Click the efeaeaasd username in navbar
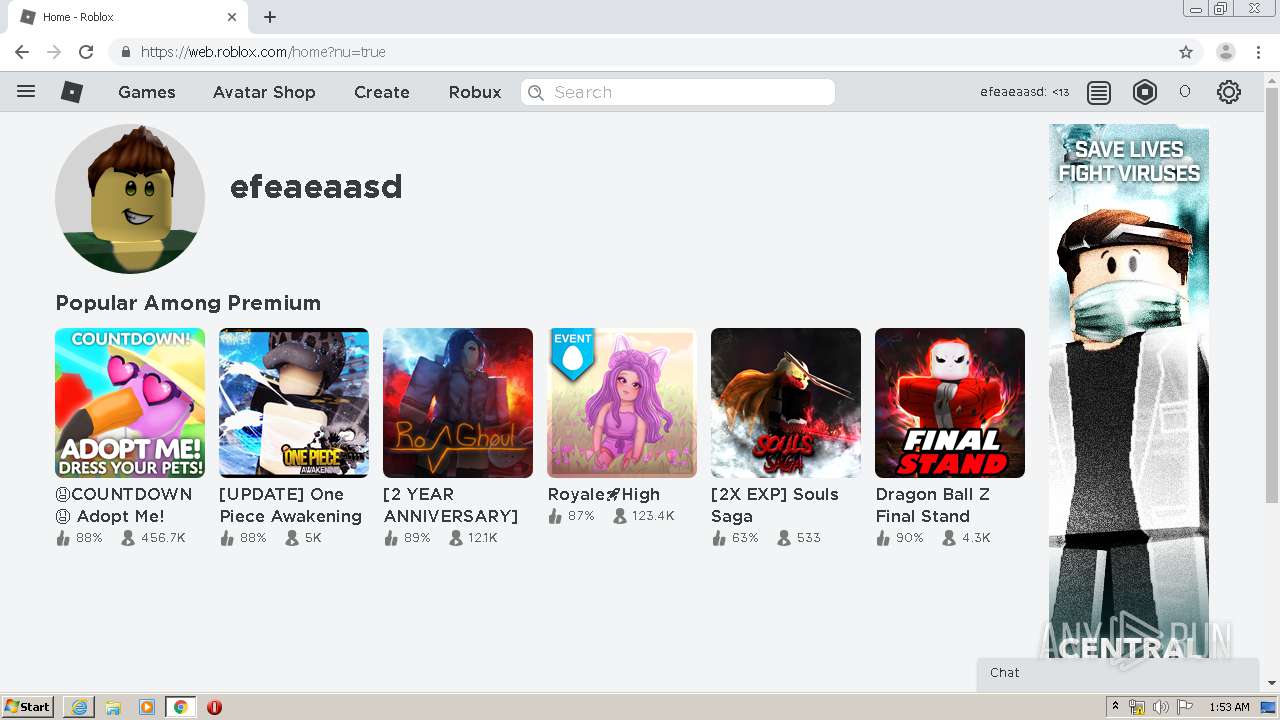 [x=1013, y=92]
